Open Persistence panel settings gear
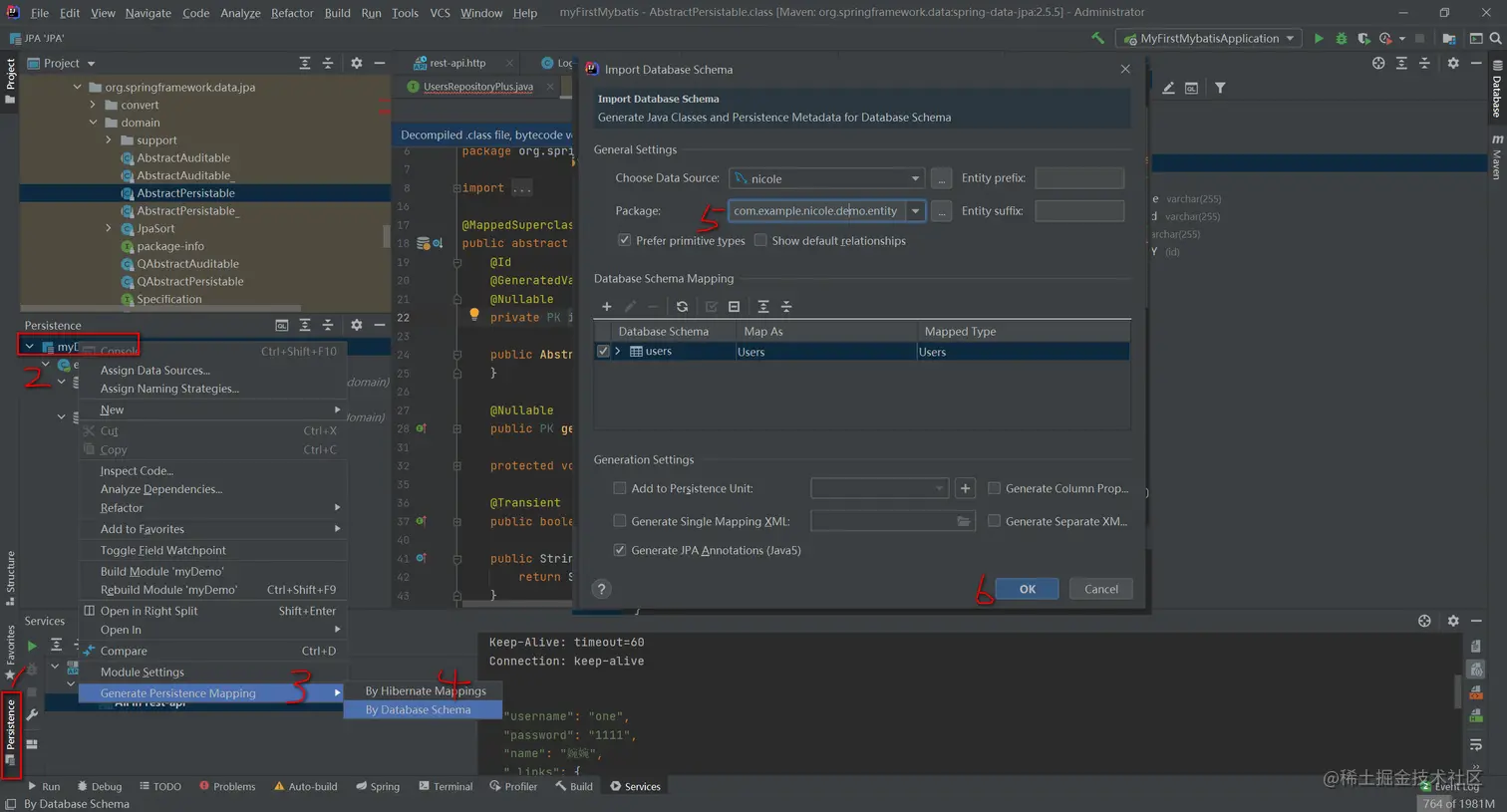The height and width of the screenshot is (812, 1507). click(x=356, y=325)
